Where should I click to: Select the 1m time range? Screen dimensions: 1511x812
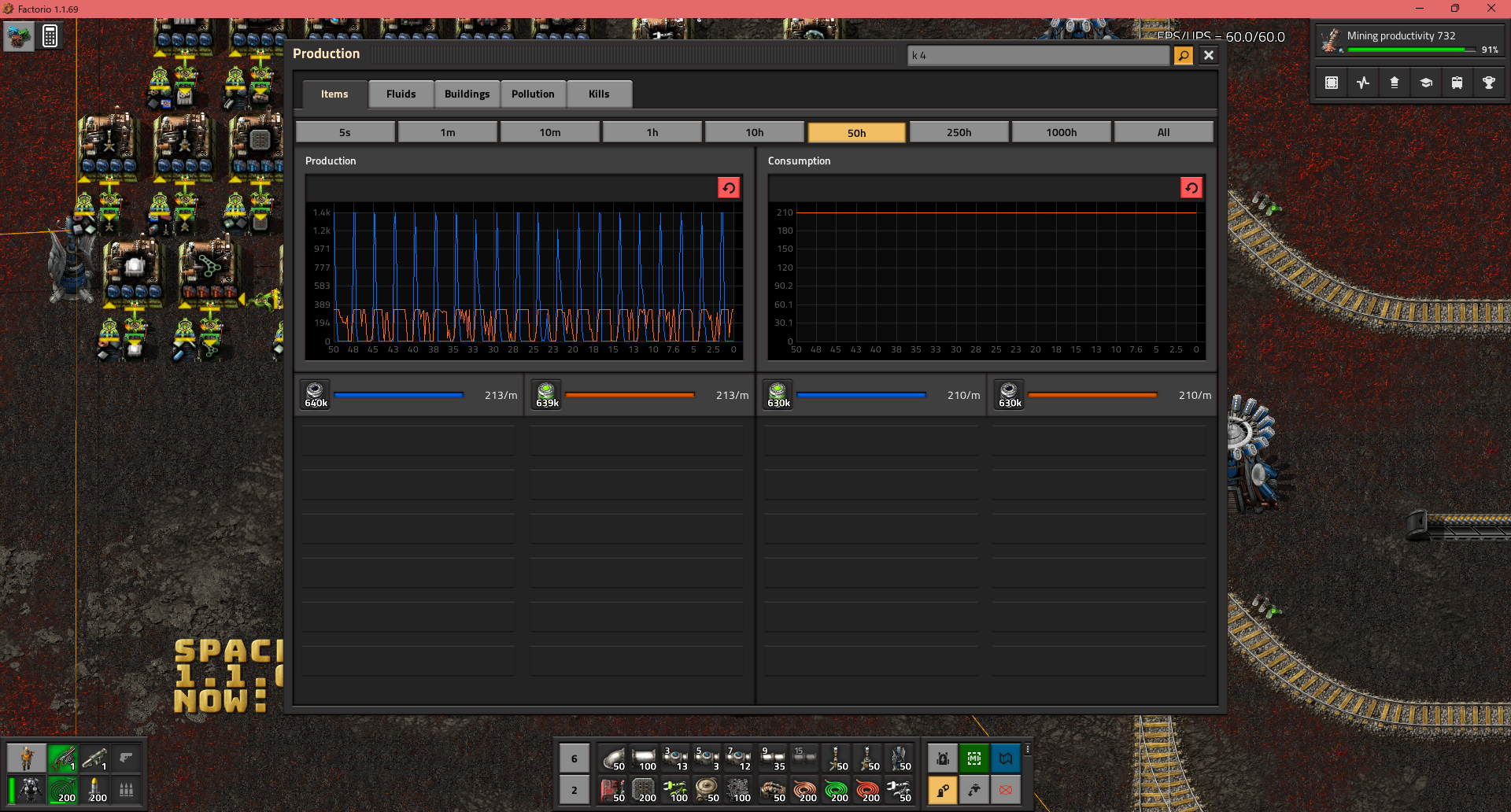tap(448, 132)
